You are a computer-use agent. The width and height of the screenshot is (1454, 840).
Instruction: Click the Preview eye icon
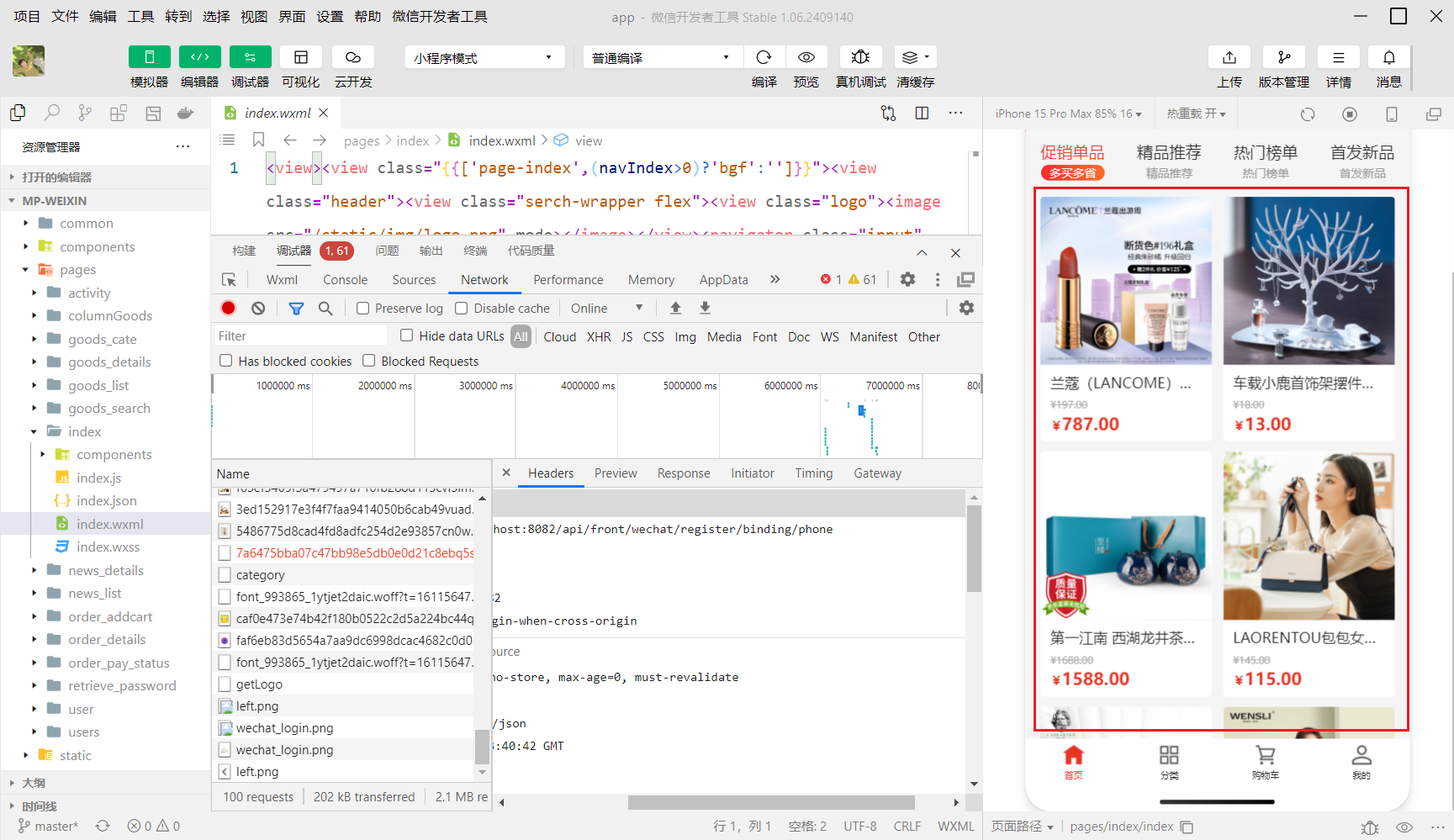point(806,57)
